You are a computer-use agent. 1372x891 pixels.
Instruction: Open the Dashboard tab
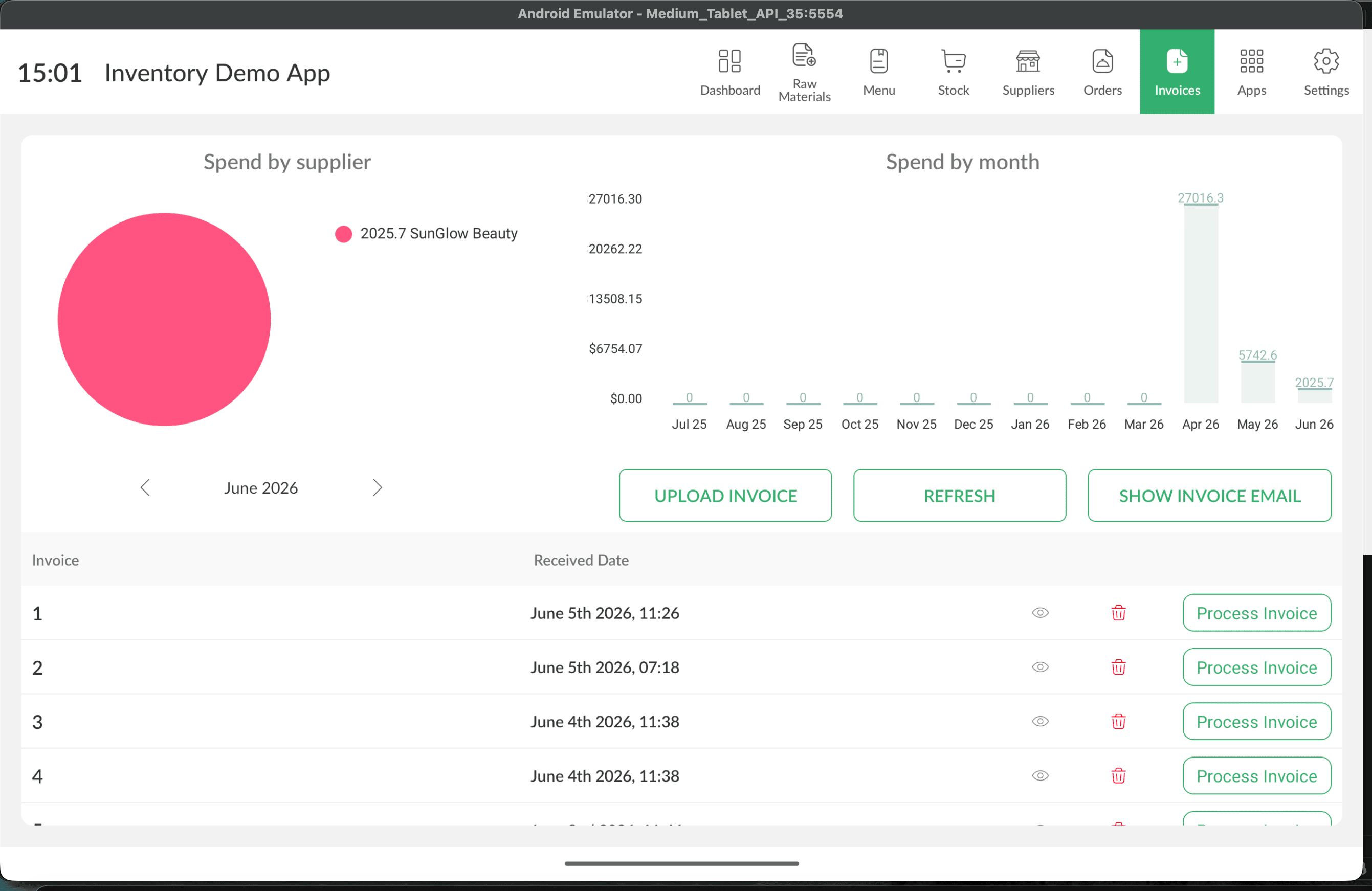730,72
